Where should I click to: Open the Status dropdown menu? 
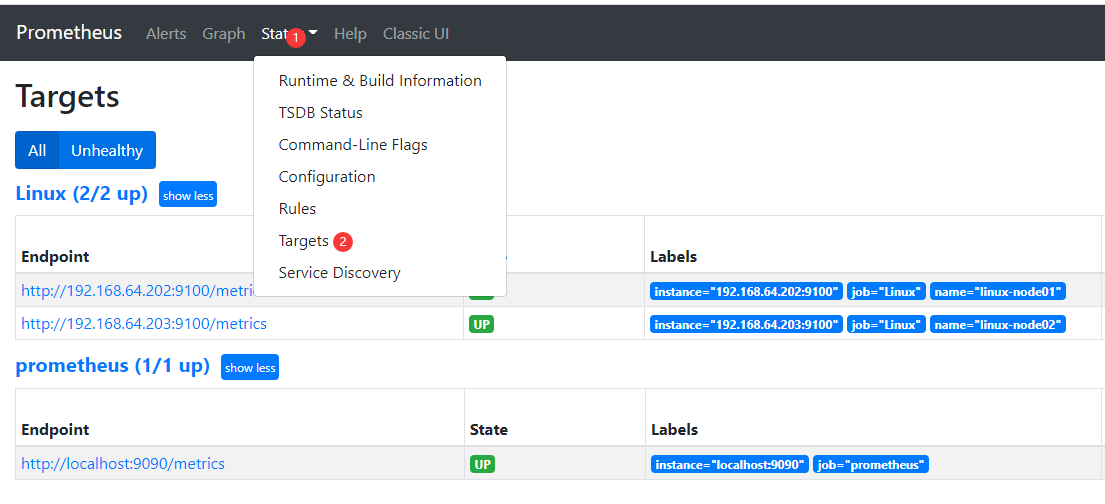click(288, 33)
